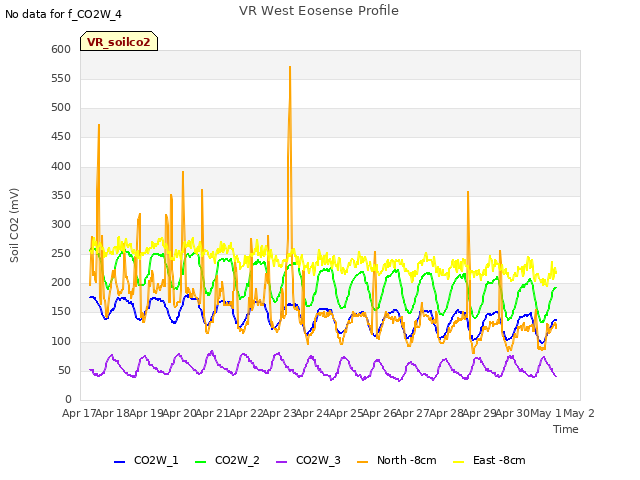This screenshot has width=640, height=480.
Task: Click the 0 y-axis tick label
Action: [x=68, y=399]
